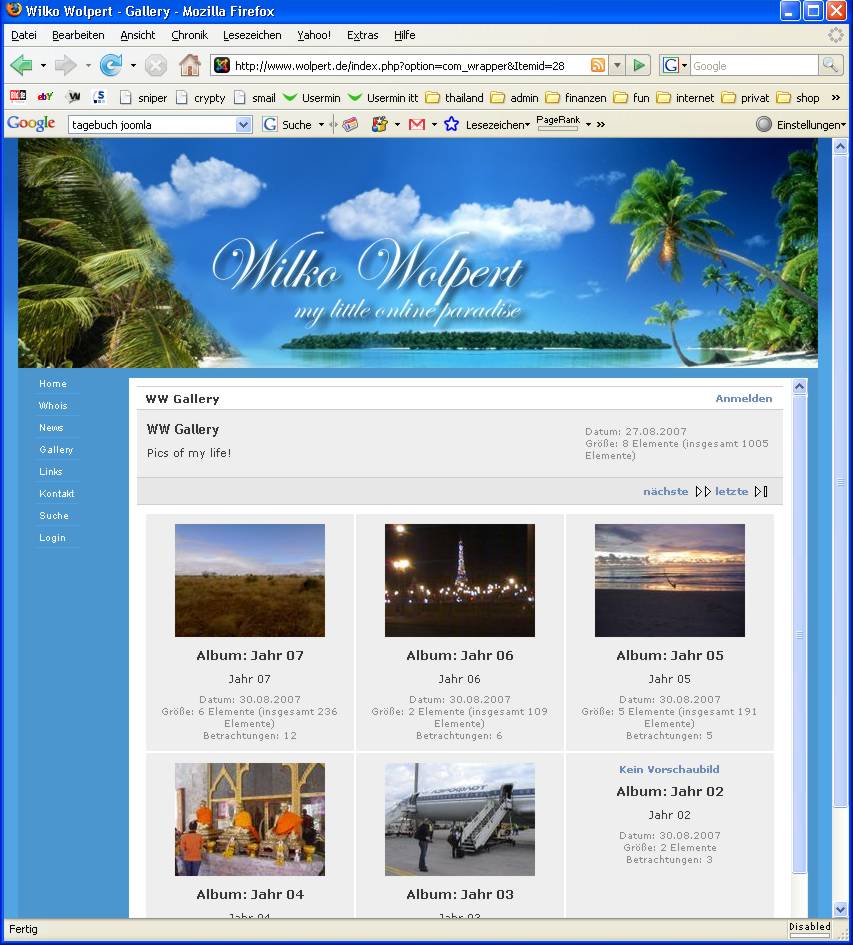The image size is (853, 945).
Task: Stop loading the page
Action: point(156,65)
